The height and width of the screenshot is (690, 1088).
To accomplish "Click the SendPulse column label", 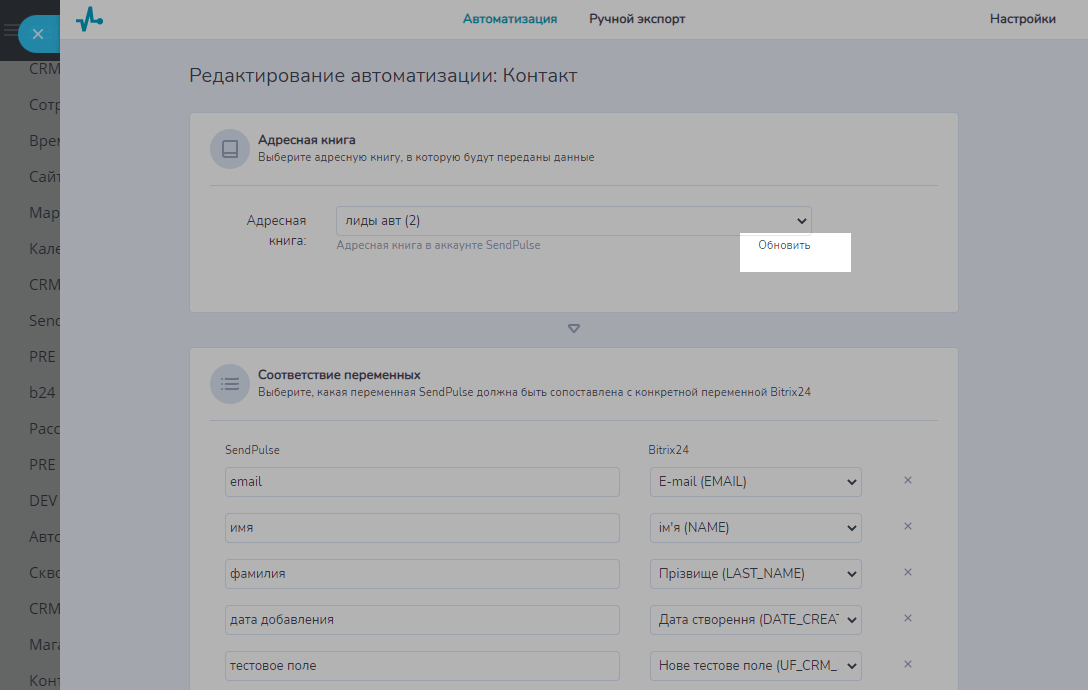I will (252, 450).
